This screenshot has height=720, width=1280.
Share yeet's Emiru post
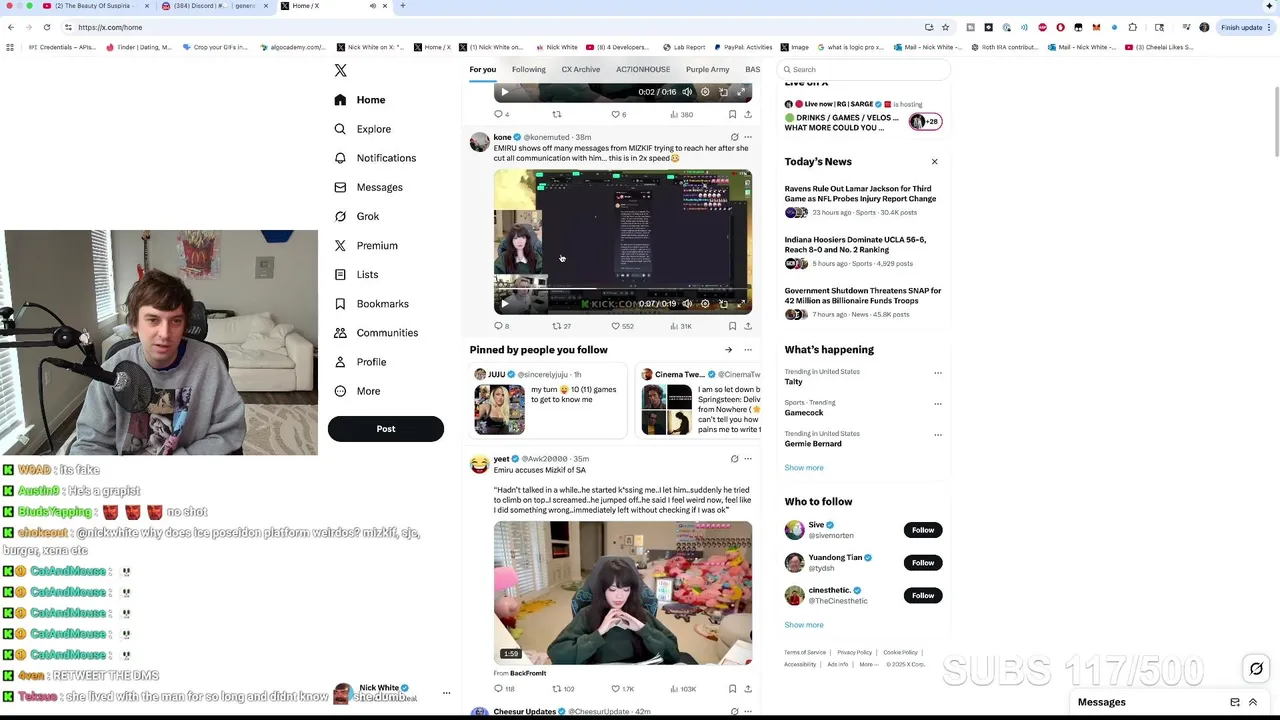tap(747, 689)
